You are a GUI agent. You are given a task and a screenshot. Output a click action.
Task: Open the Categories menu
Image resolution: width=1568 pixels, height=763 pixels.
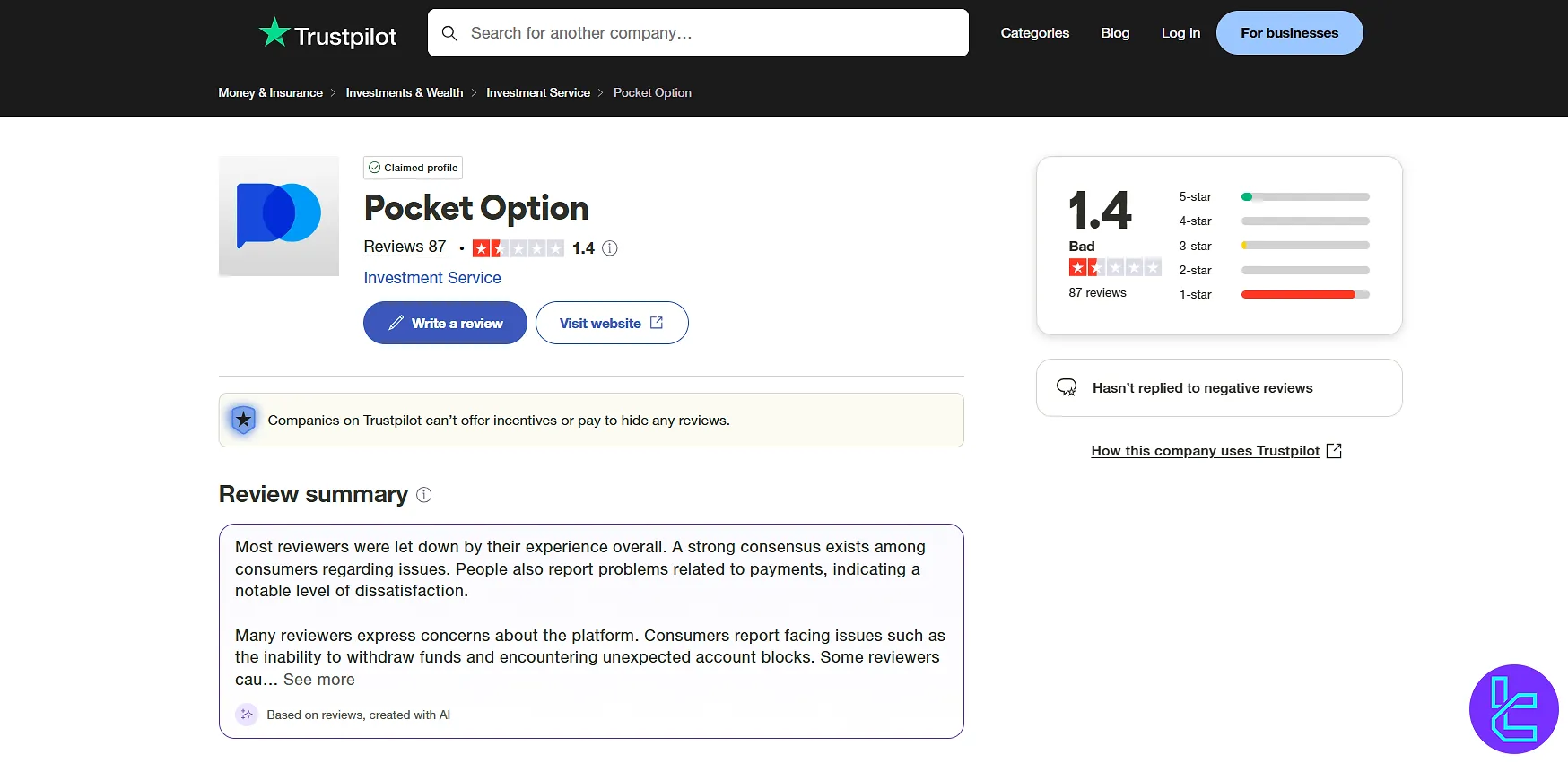(1034, 33)
